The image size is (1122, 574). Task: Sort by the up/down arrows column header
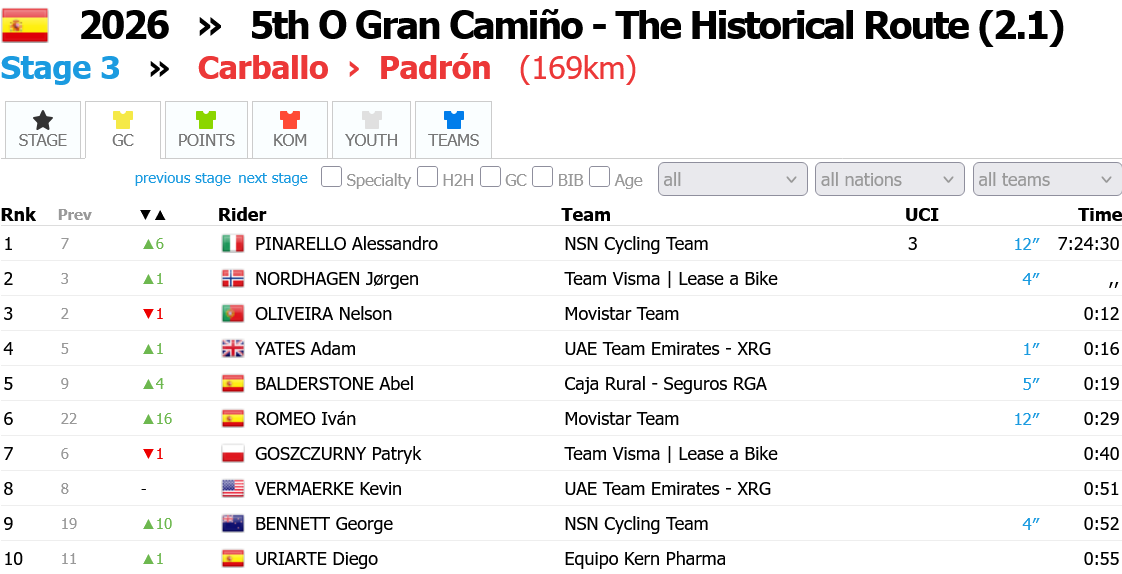[x=153, y=215]
